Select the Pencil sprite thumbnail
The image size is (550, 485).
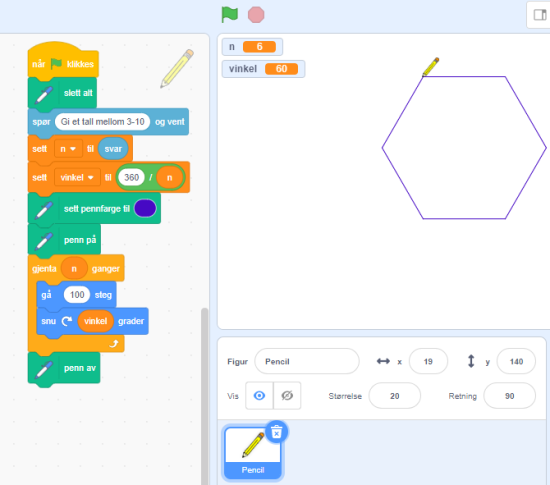tap(253, 452)
